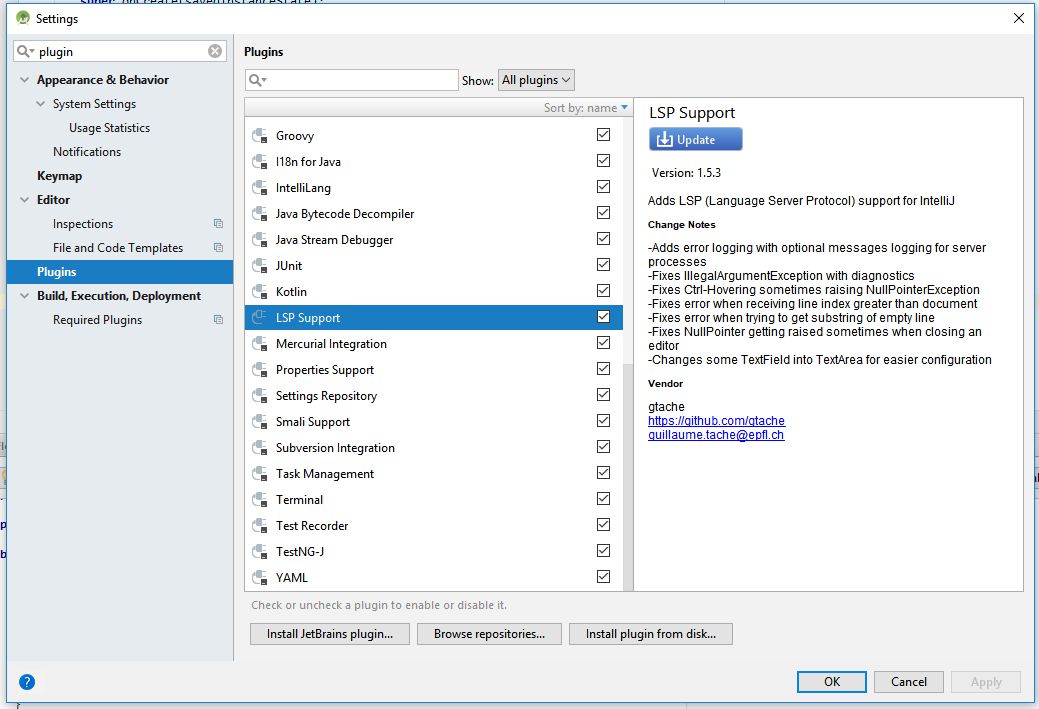
Task: Select Keymap in the settings tree
Action: (x=60, y=176)
